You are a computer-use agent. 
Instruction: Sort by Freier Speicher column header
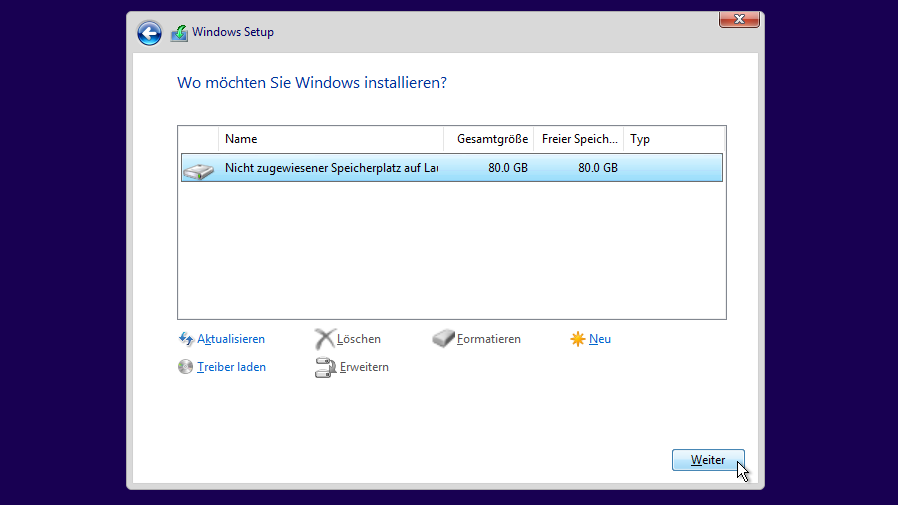578,139
